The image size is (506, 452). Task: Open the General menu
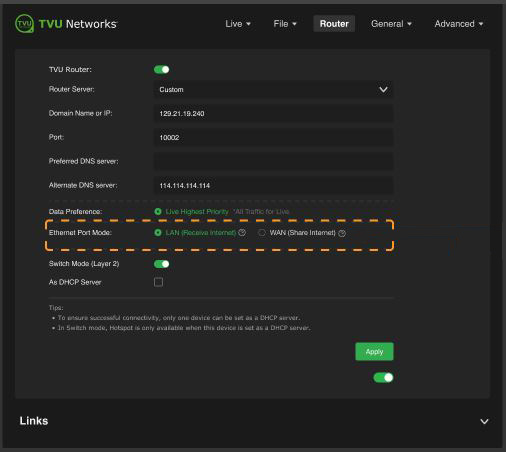point(391,24)
